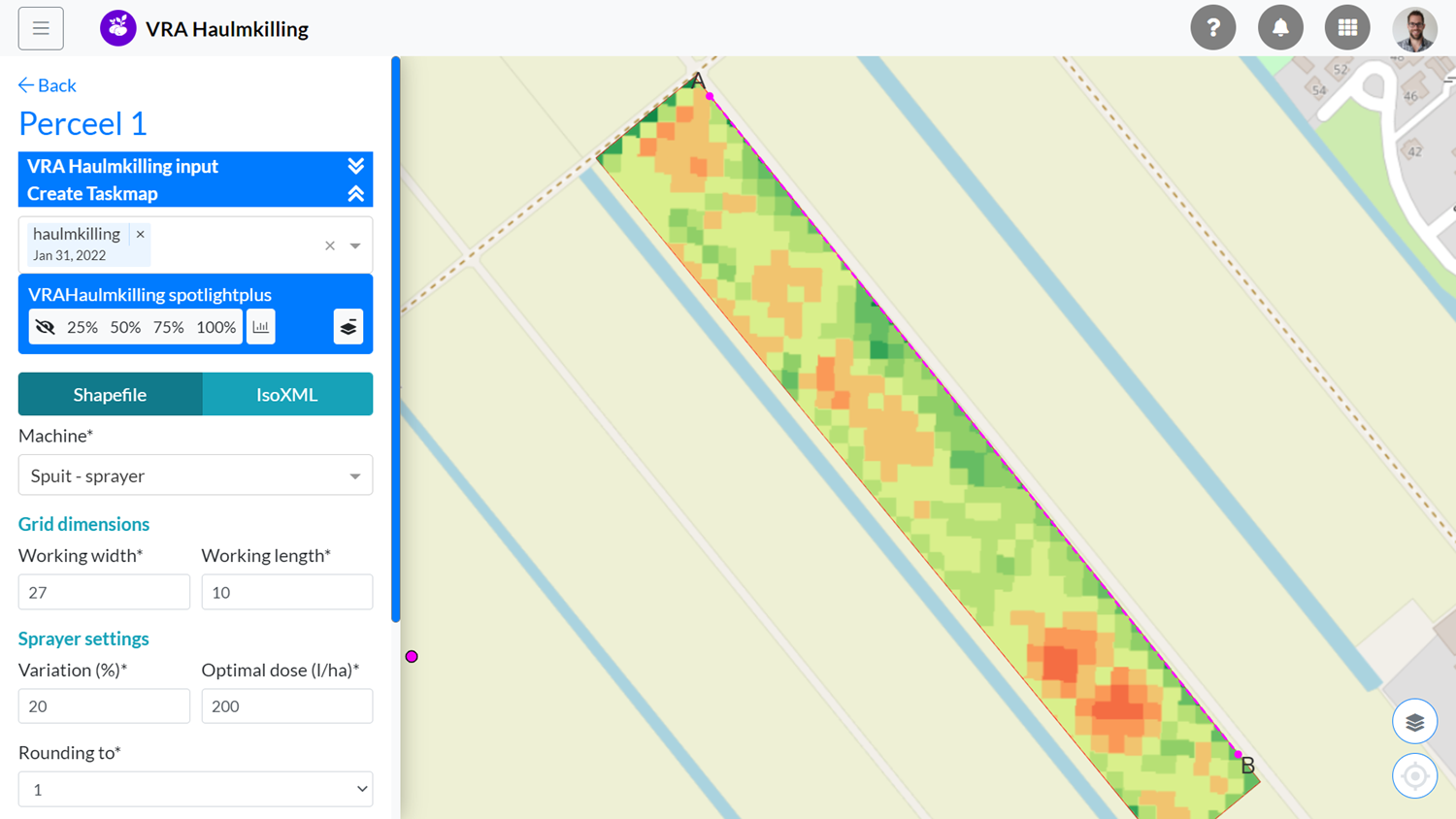Image resolution: width=1456 pixels, height=819 pixels.
Task: Click the Working width input field
Action: [104, 592]
